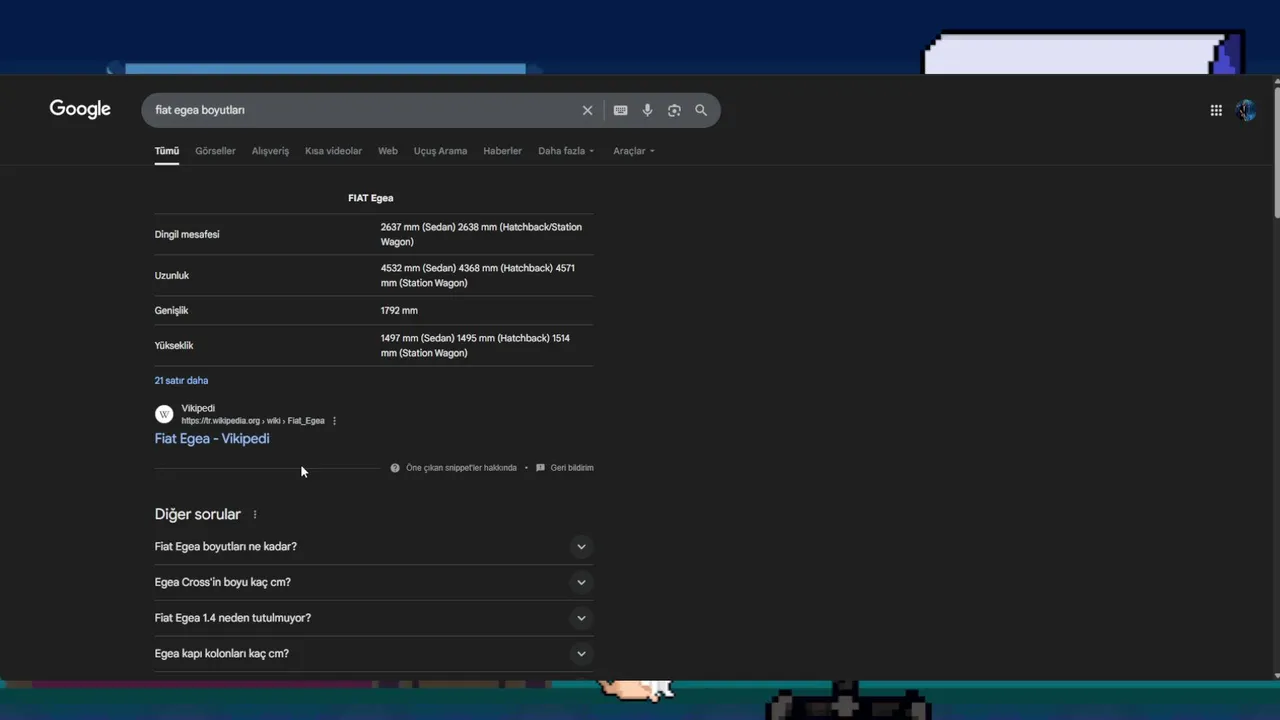Expand question Egea kapı kolonları kaç cm?
The height and width of the screenshot is (720, 1280).
[x=374, y=654]
